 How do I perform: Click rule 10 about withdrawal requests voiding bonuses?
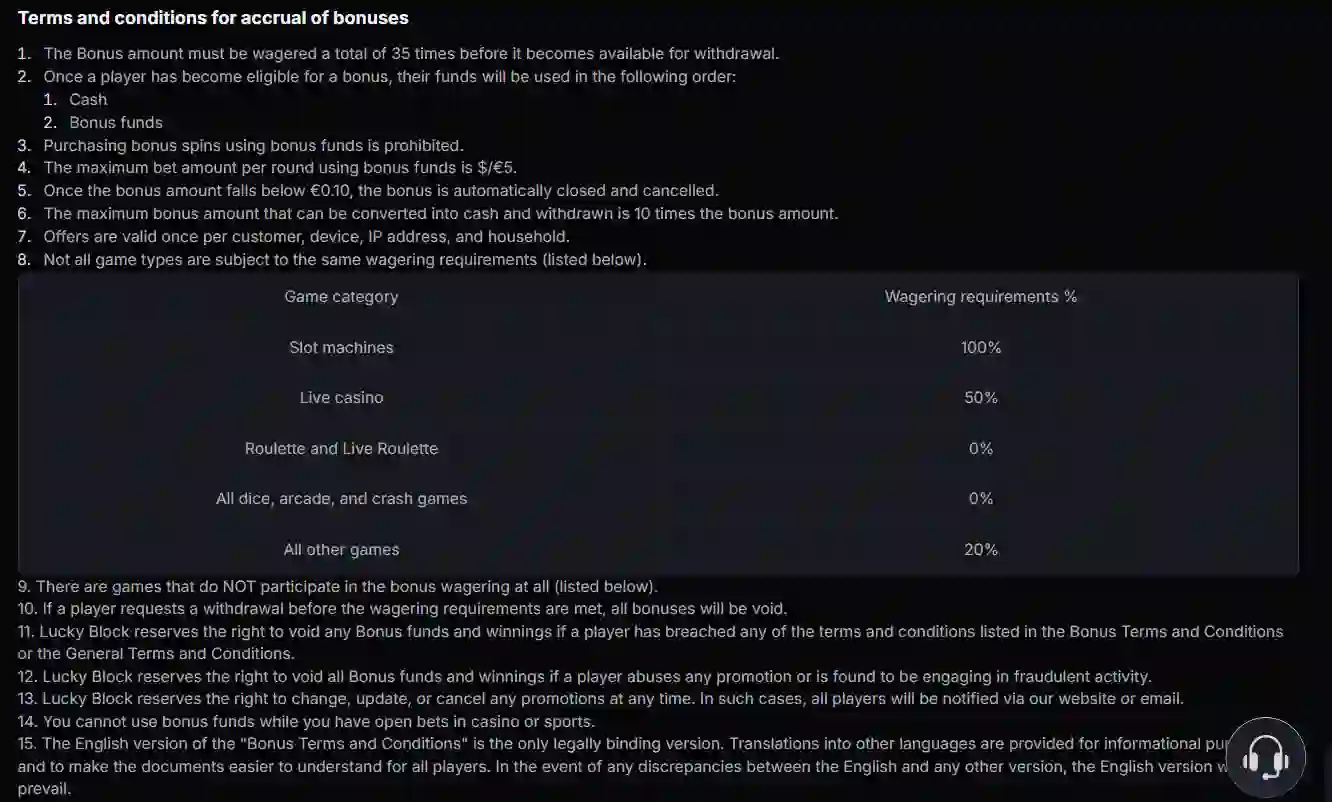click(403, 608)
